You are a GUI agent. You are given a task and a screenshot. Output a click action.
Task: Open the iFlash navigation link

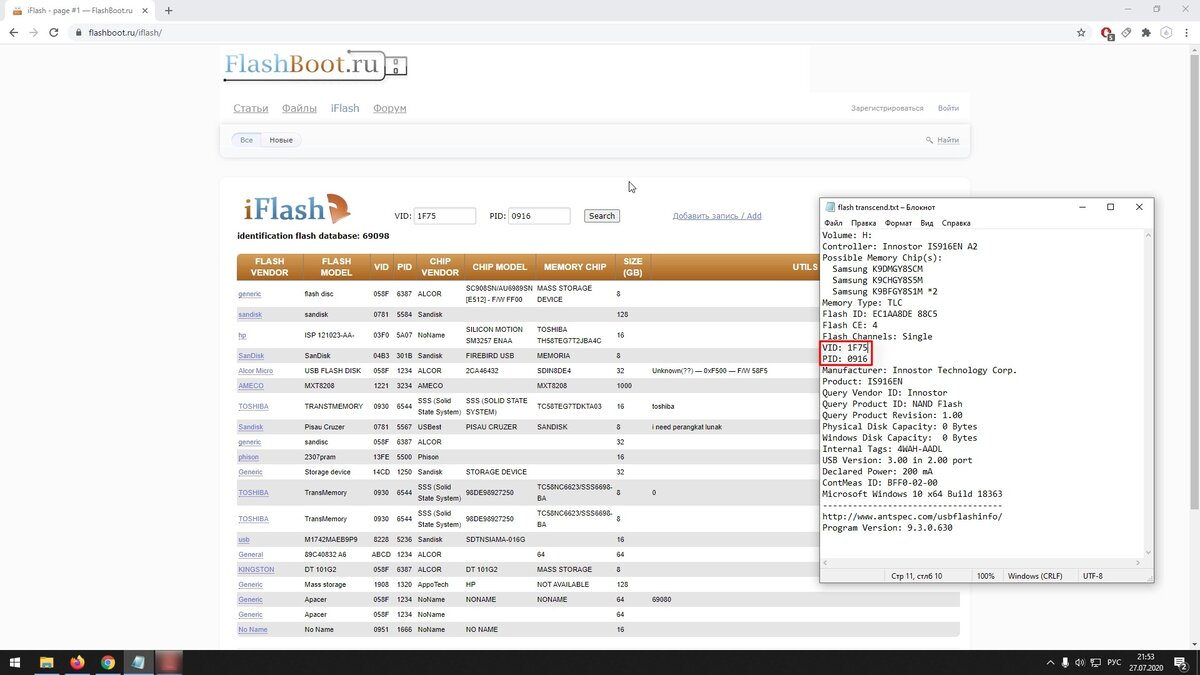[345, 108]
